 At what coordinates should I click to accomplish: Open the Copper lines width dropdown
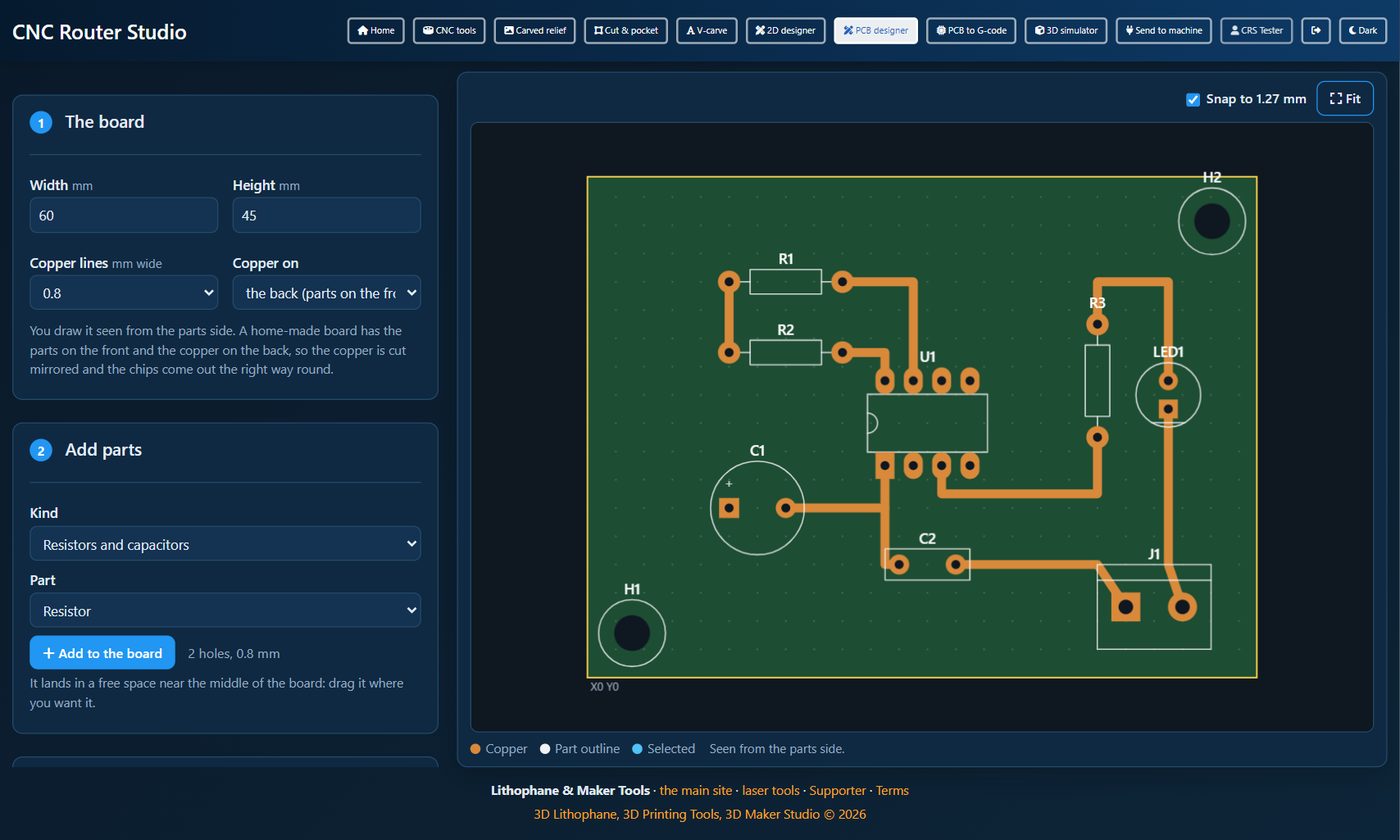pos(124,293)
